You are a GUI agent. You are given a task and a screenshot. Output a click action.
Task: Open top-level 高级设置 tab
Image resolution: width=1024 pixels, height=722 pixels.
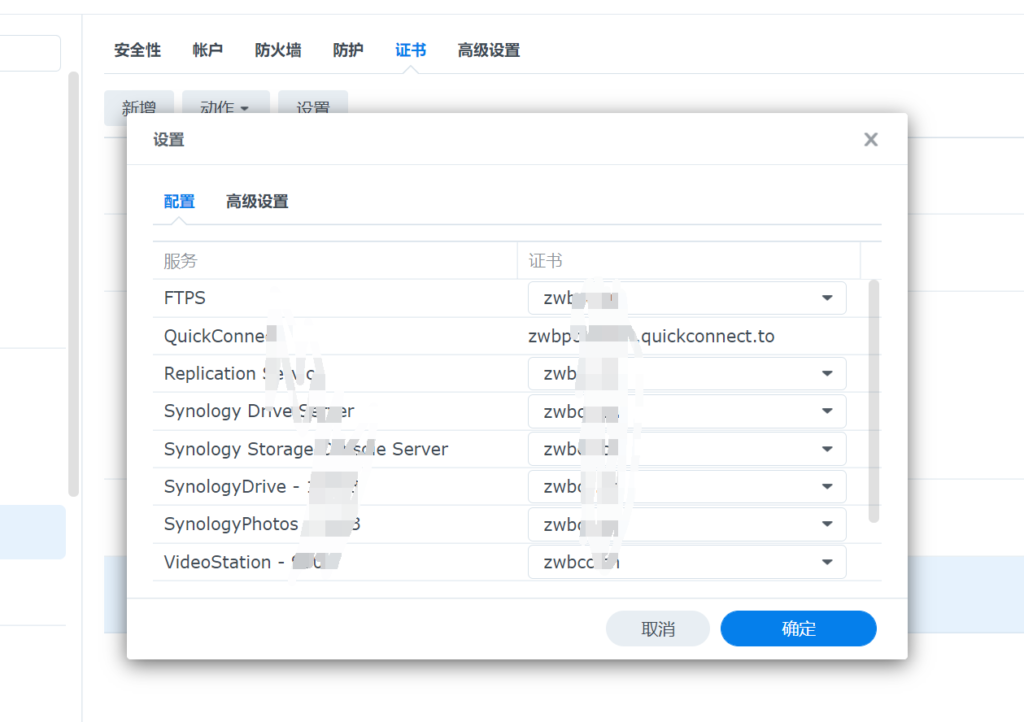tap(488, 50)
